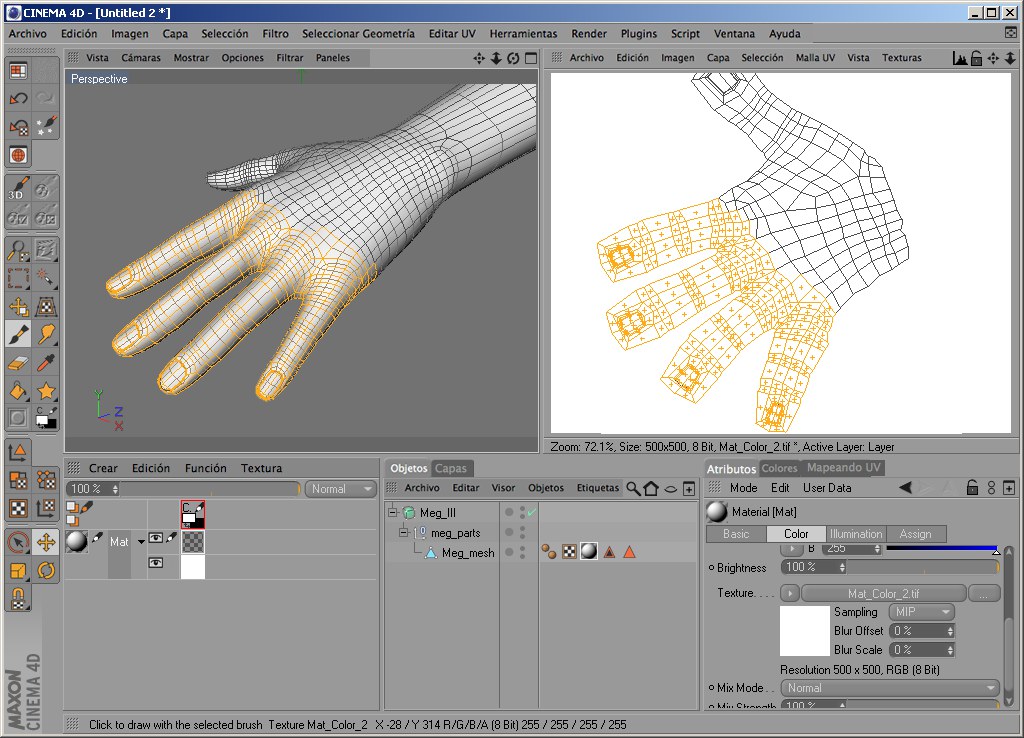Select the eraser tool in left toolbar
1024x738 pixels.
click(18, 362)
